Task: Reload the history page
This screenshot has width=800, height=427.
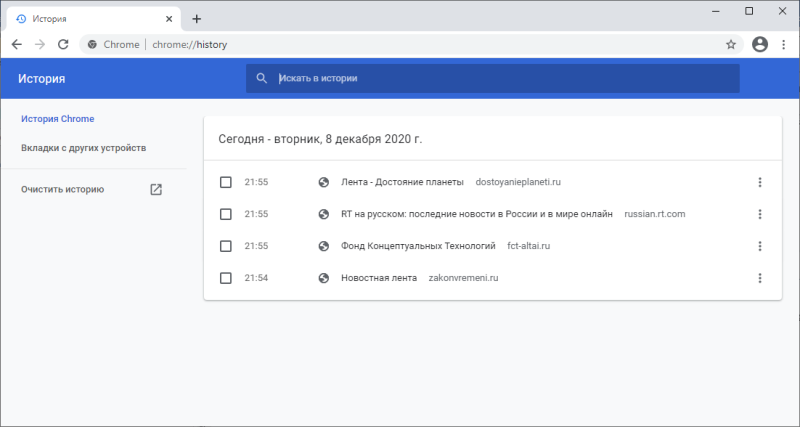Action: coord(63,44)
